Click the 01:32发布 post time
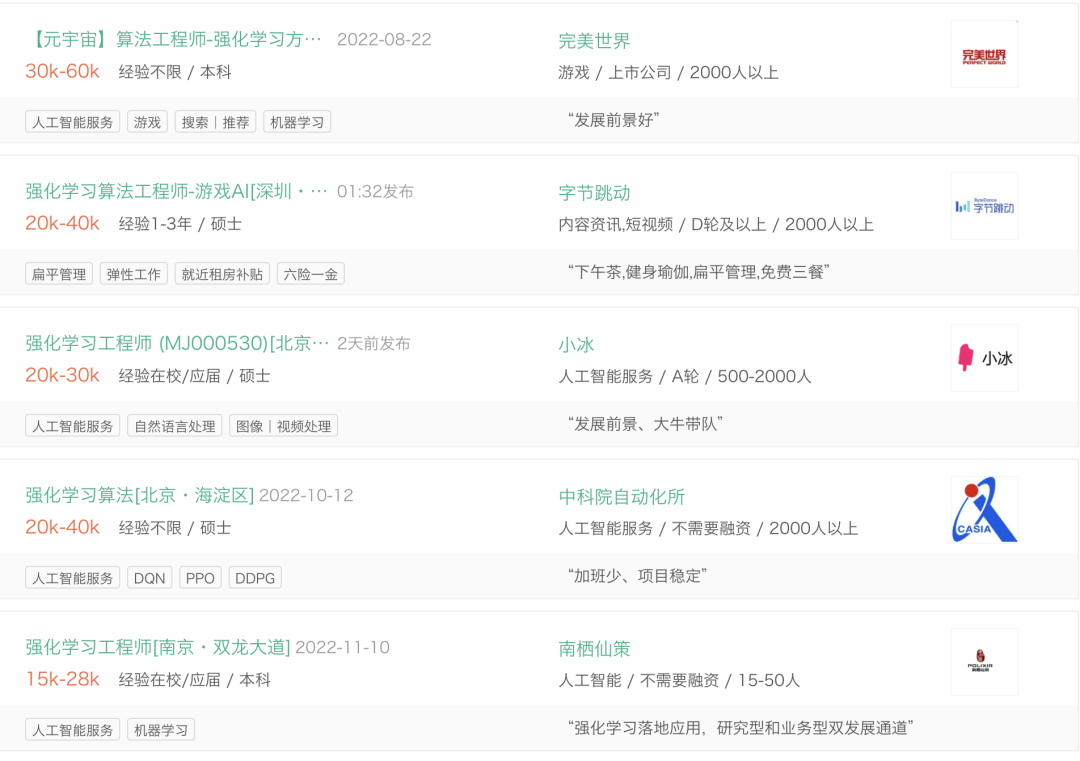The height and width of the screenshot is (761, 1080). coord(375,191)
